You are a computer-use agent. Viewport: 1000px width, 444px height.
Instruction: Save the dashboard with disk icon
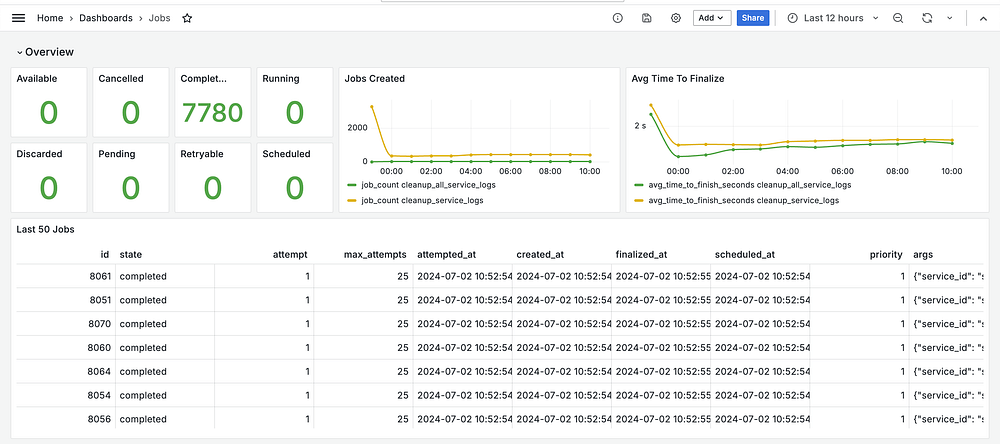pyautogui.click(x=647, y=18)
